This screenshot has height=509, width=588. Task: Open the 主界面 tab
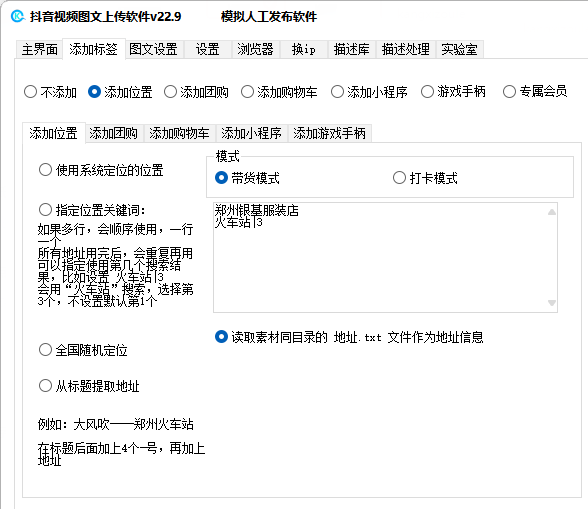pos(39,50)
